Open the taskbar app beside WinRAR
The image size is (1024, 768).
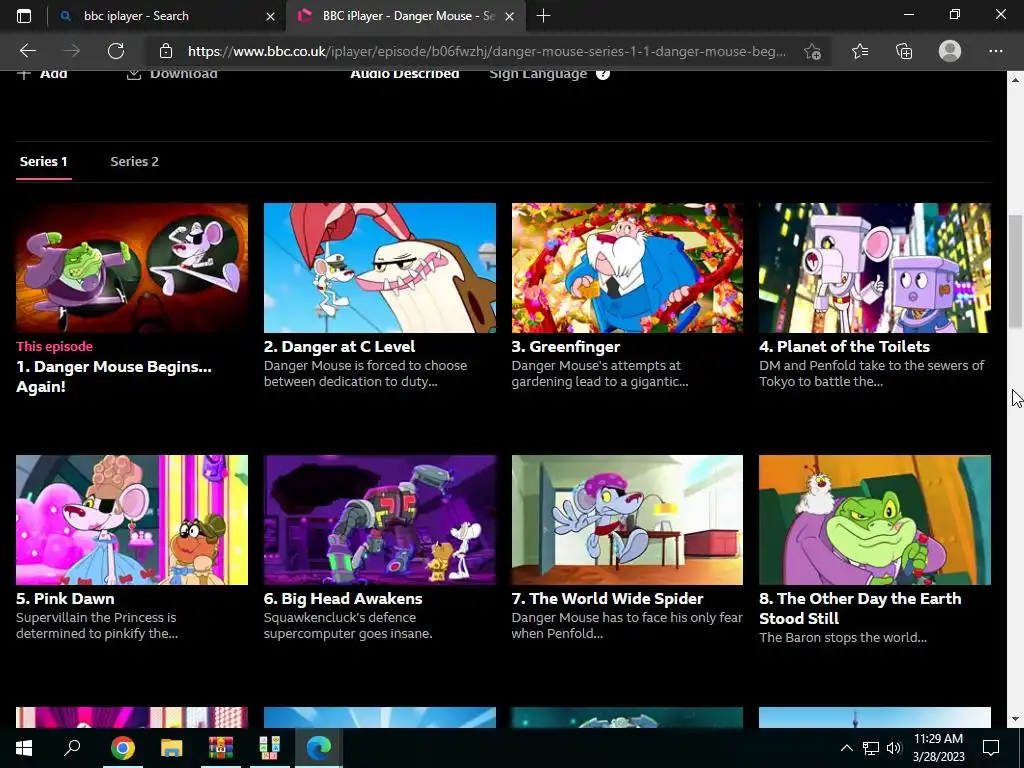[x=270, y=748]
